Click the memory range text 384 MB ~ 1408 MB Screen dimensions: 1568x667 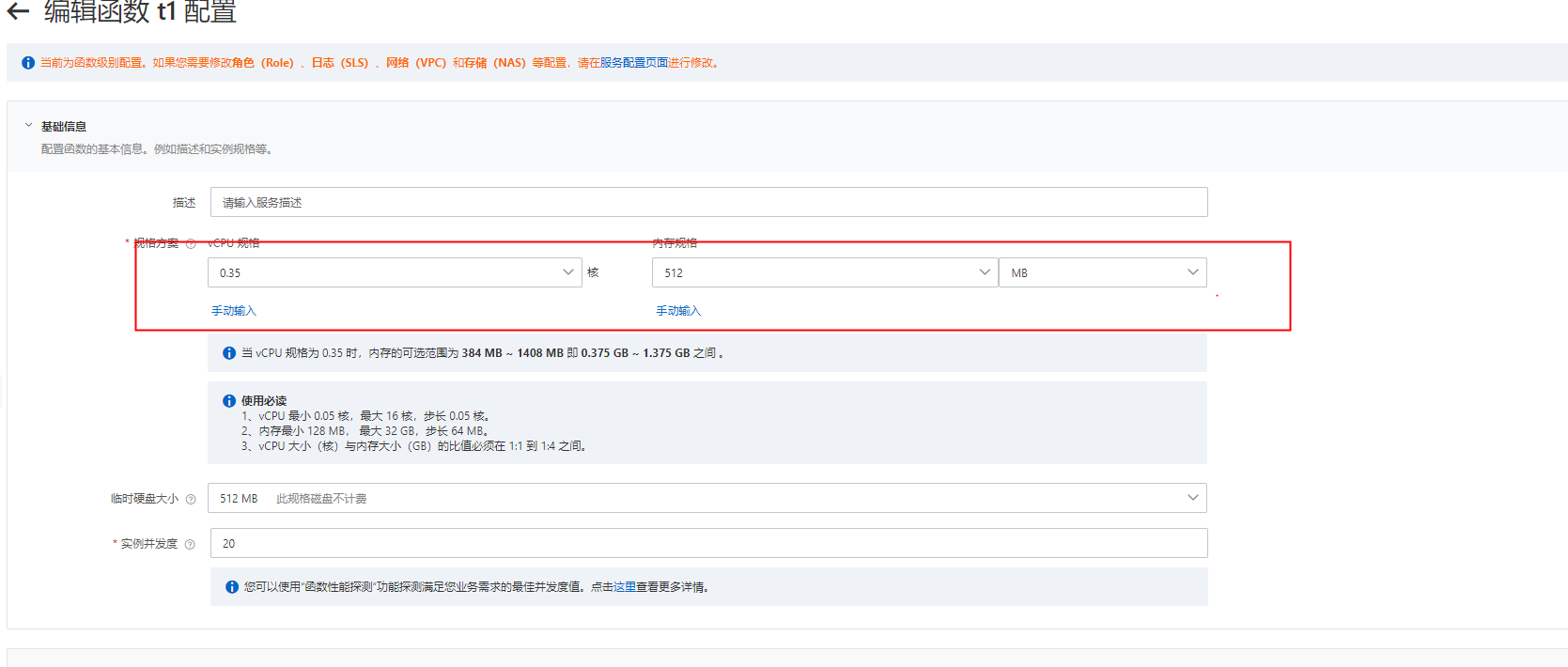[x=513, y=353]
